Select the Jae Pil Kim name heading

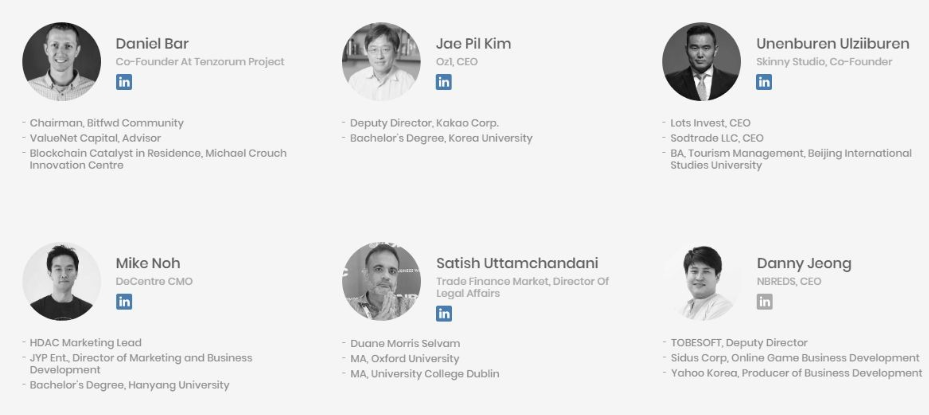pyautogui.click(x=473, y=44)
